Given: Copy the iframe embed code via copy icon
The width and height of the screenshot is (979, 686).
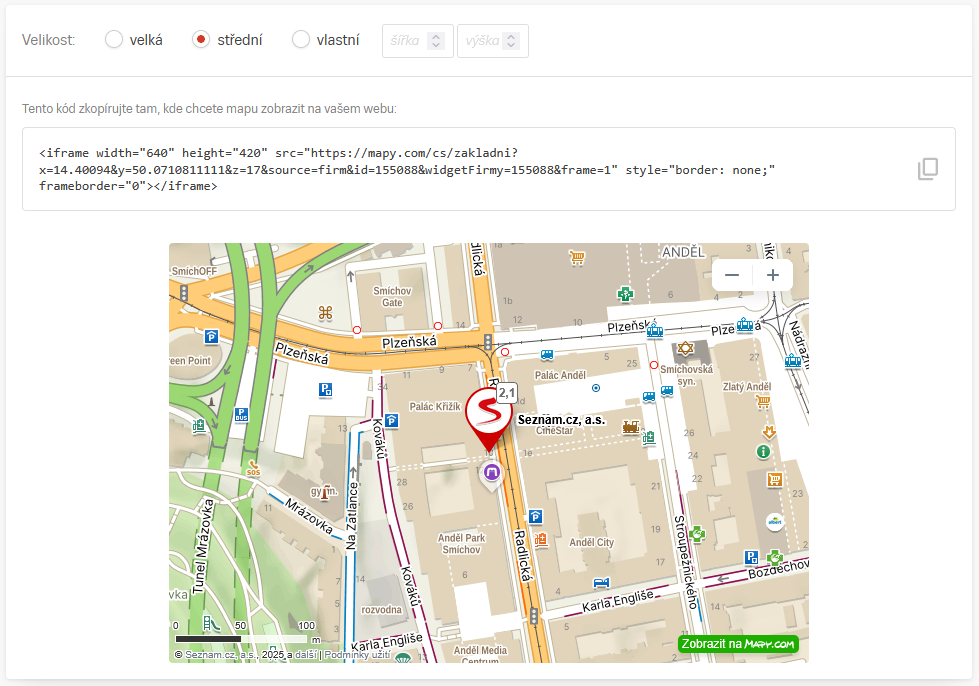Looking at the screenshot, I should point(928,169).
